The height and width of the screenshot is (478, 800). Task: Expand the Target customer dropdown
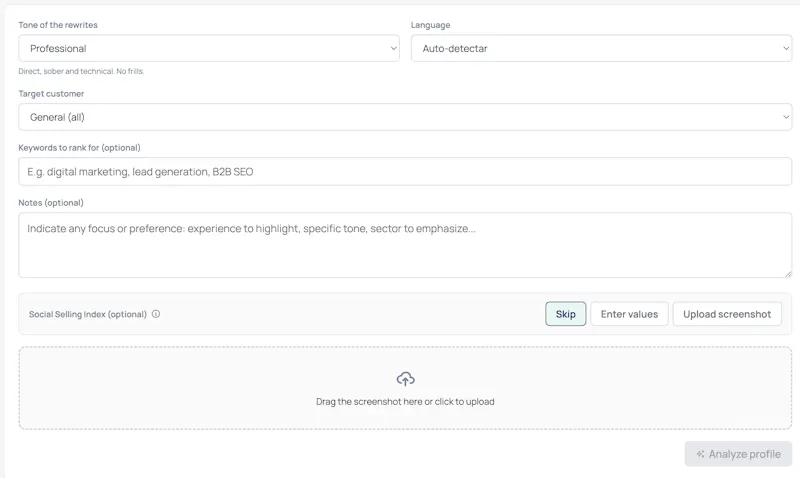(405, 117)
